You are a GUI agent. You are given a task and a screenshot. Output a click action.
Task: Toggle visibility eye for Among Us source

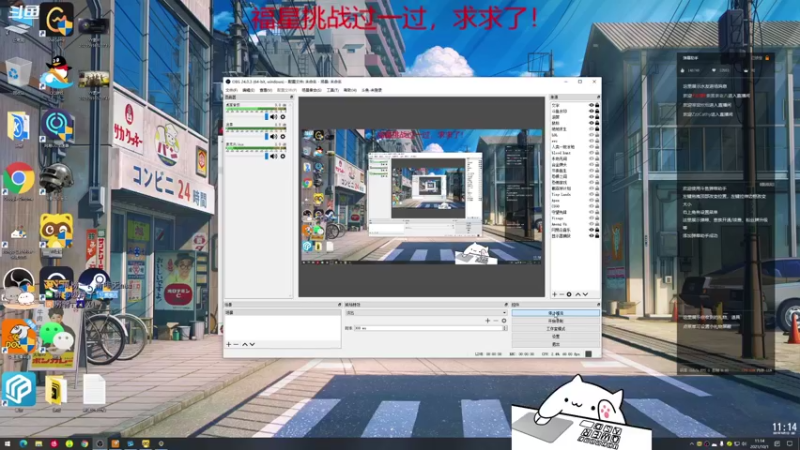coord(591,224)
